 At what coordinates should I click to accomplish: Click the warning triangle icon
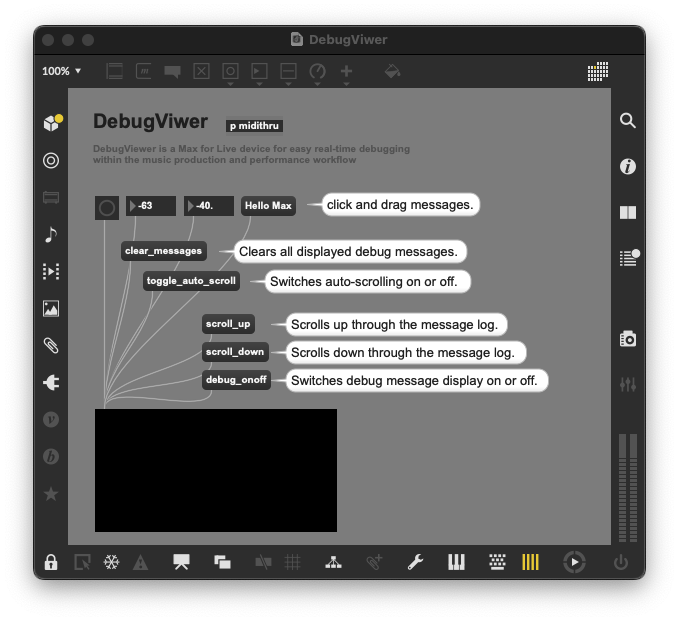click(140, 563)
